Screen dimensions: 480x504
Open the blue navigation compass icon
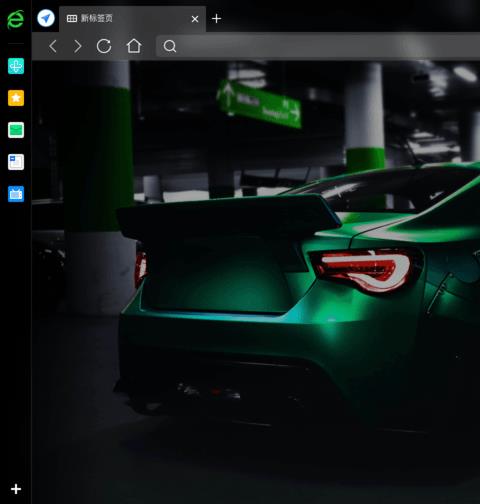[x=46, y=18]
